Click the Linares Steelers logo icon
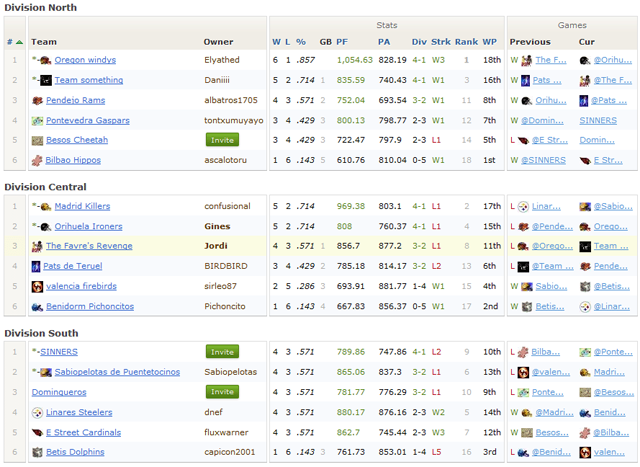 37,412
